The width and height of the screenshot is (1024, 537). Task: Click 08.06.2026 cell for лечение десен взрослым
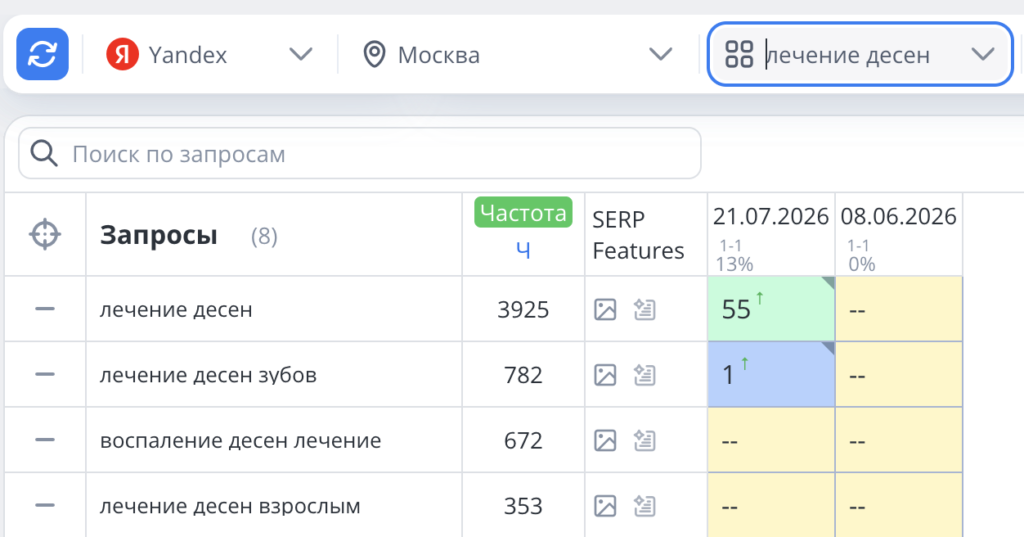(899, 505)
